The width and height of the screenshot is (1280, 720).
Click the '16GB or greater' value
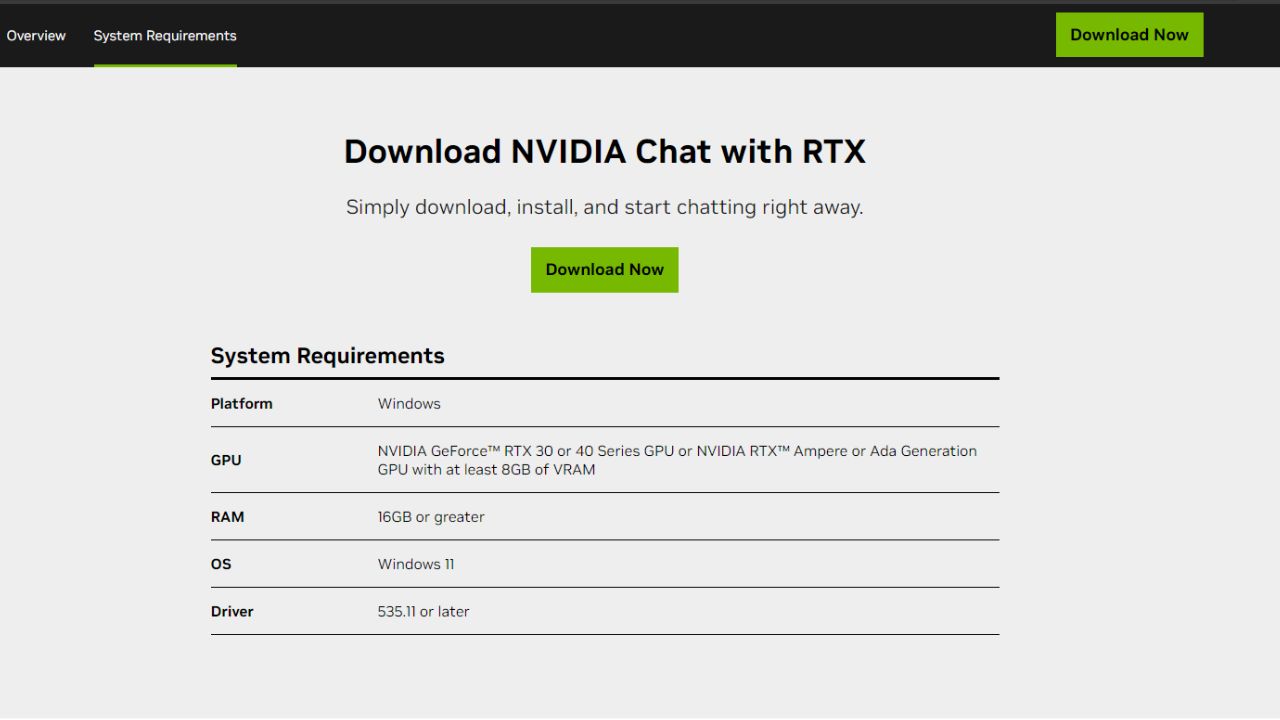coord(431,517)
